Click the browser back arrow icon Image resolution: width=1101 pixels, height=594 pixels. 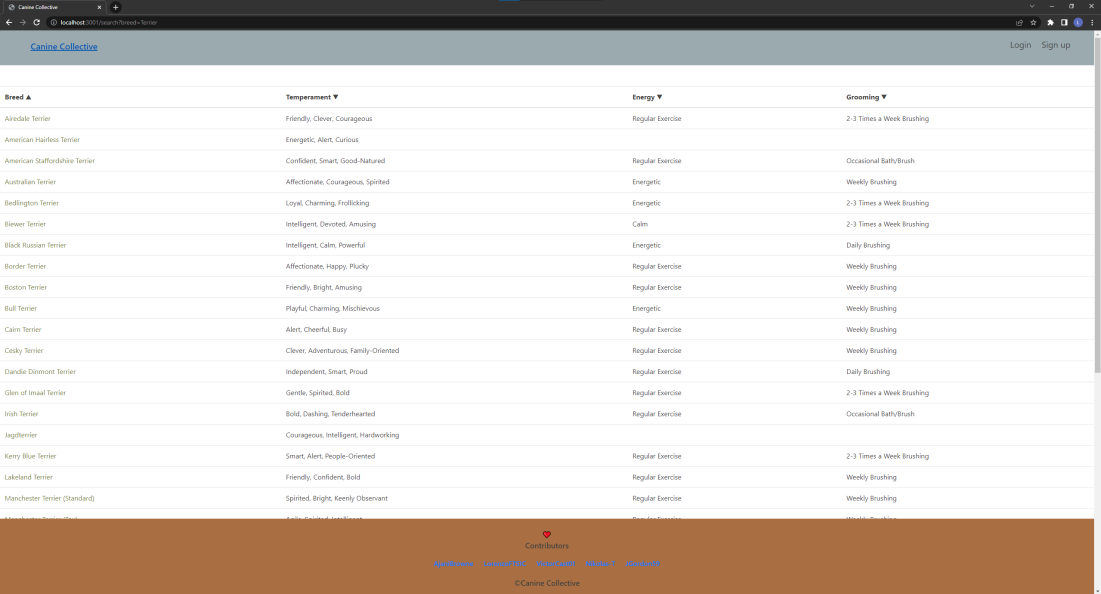pyautogui.click(x=8, y=22)
